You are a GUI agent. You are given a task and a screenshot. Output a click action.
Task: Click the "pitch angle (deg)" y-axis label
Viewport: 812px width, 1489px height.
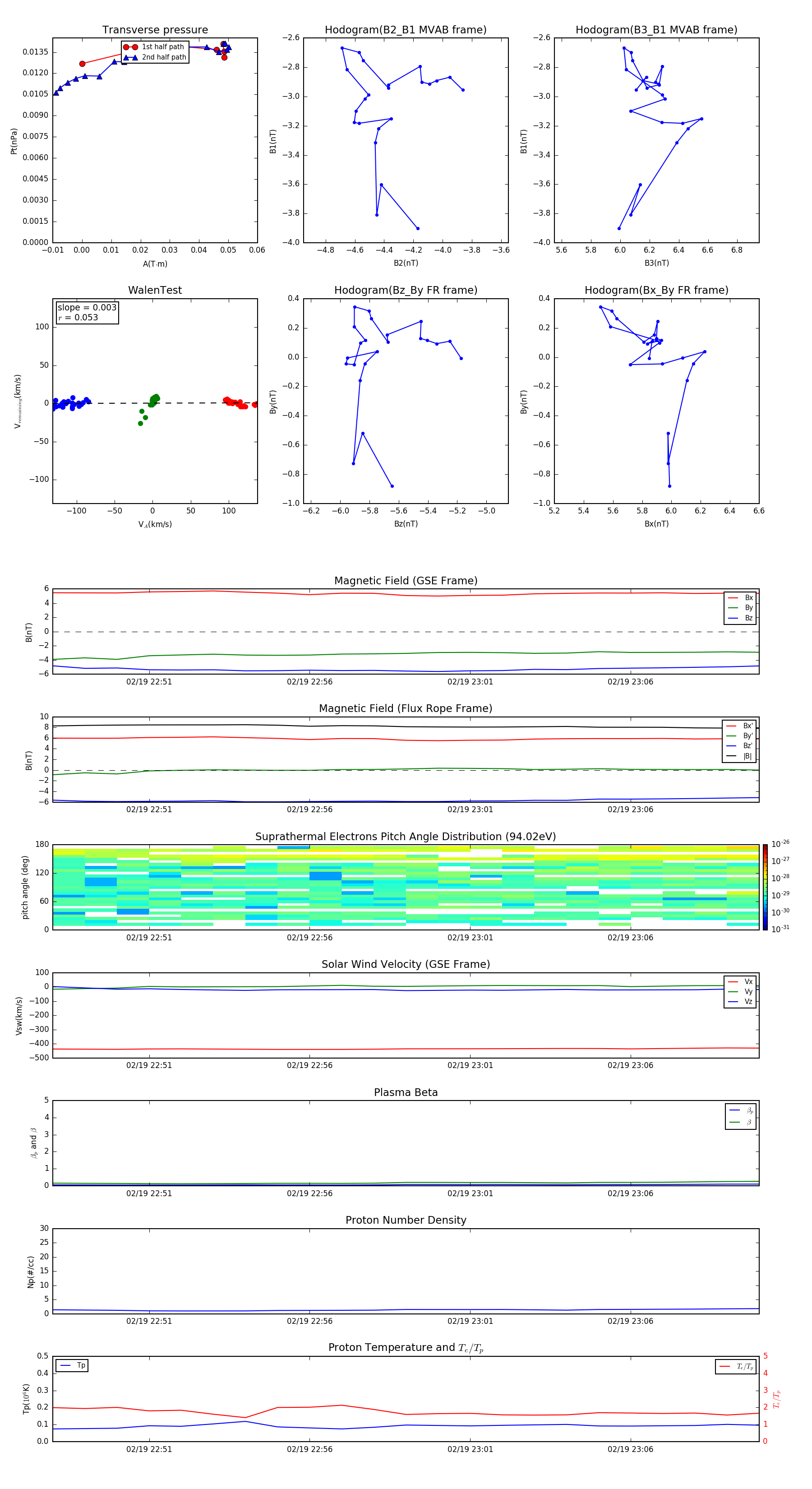25,887
